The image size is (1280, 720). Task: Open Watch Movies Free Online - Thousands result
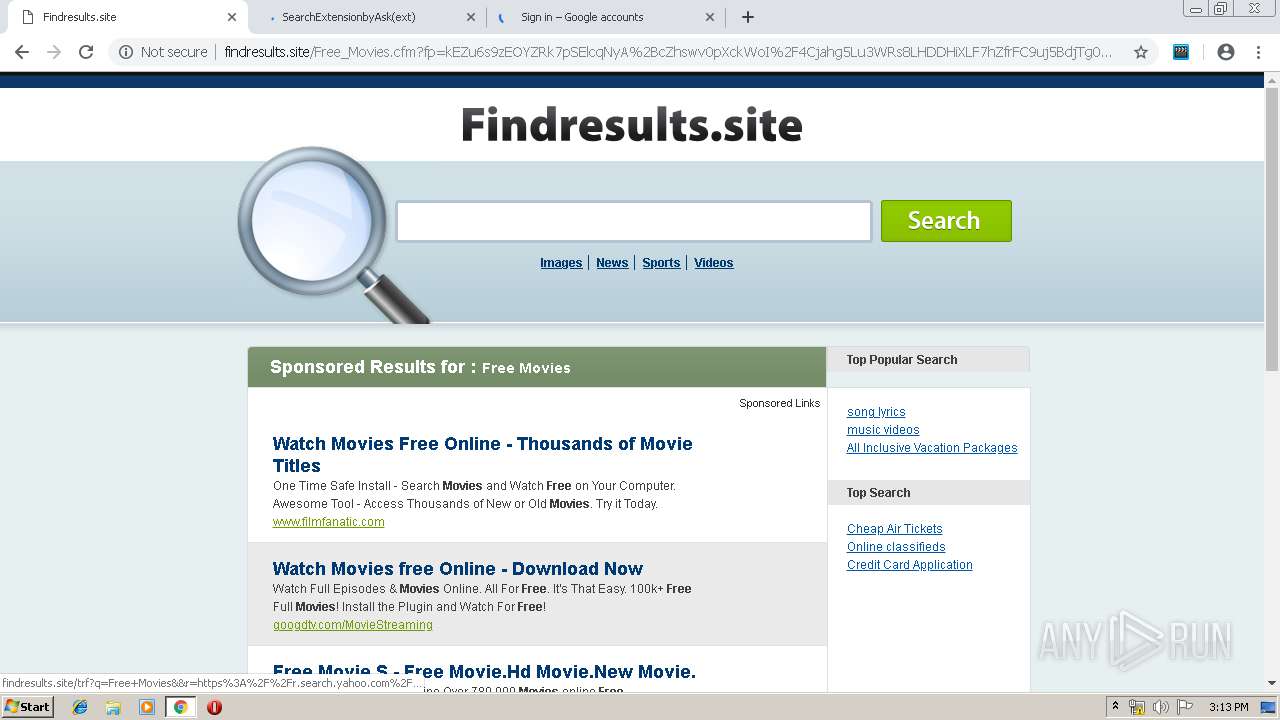coord(482,454)
